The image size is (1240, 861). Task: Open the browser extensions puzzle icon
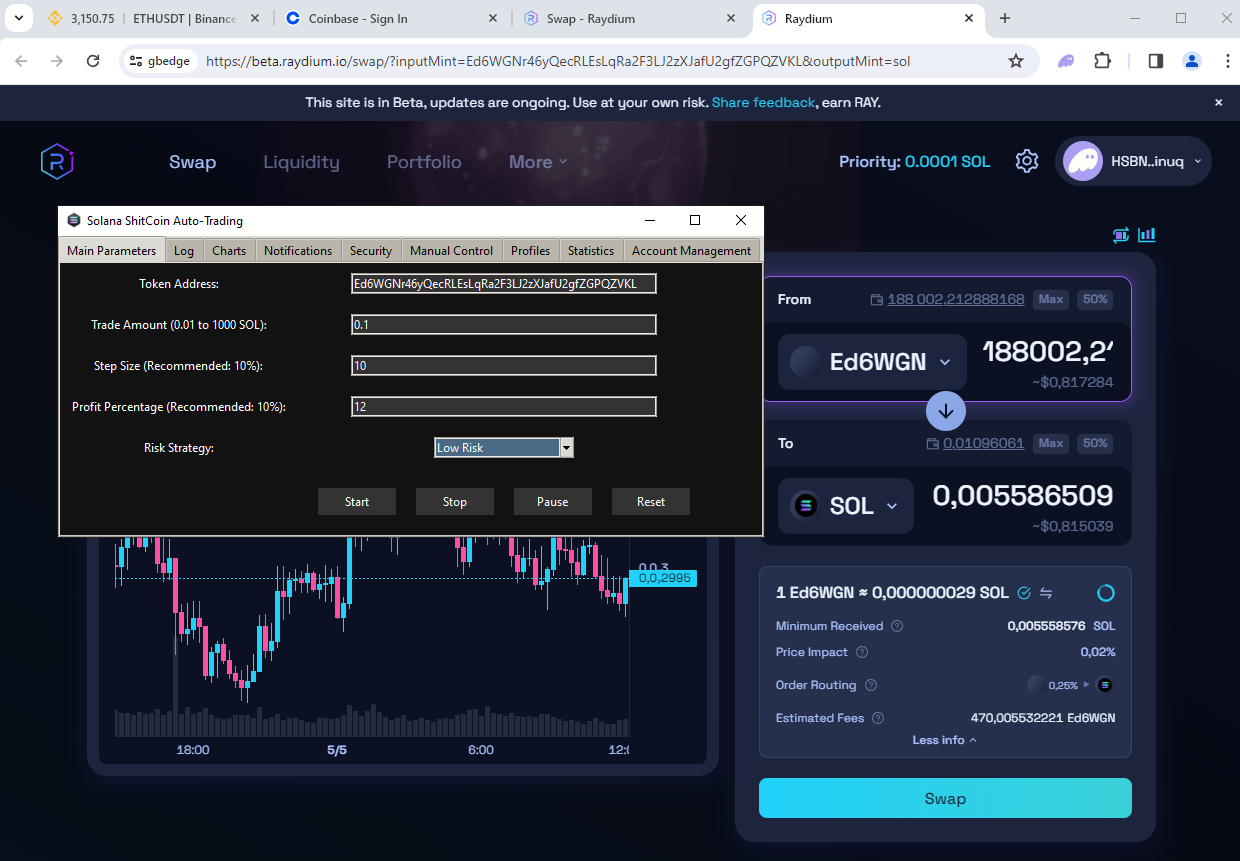pos(1102,61)
